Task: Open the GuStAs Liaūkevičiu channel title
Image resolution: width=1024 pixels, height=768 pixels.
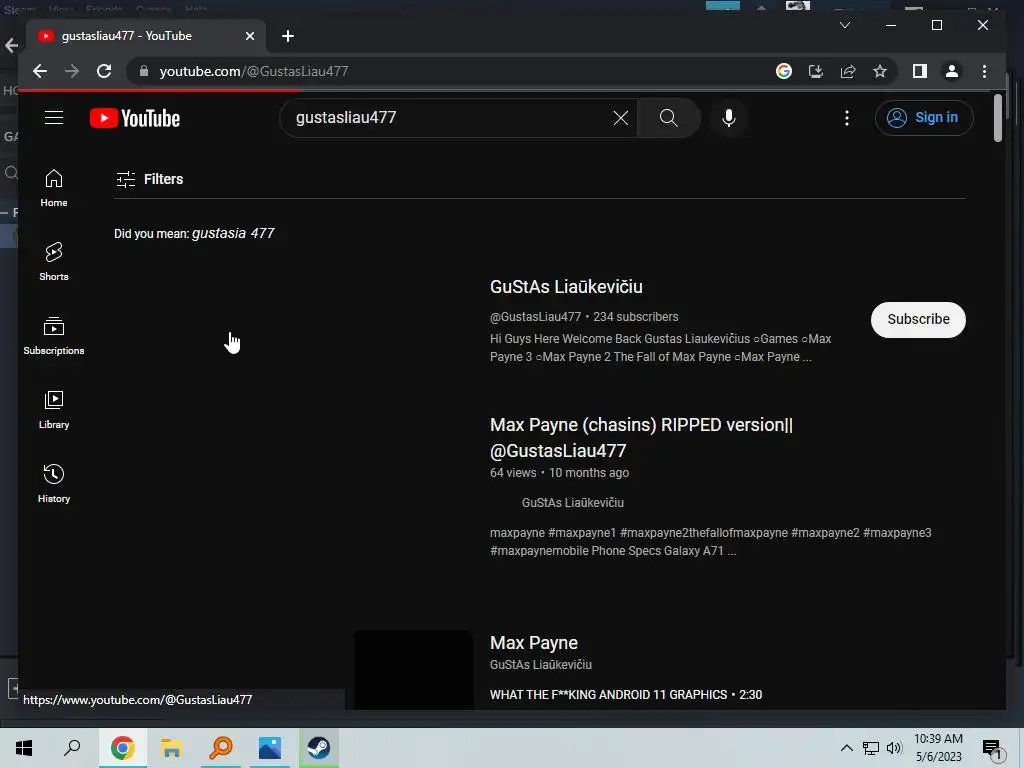Action: (566, 286)
